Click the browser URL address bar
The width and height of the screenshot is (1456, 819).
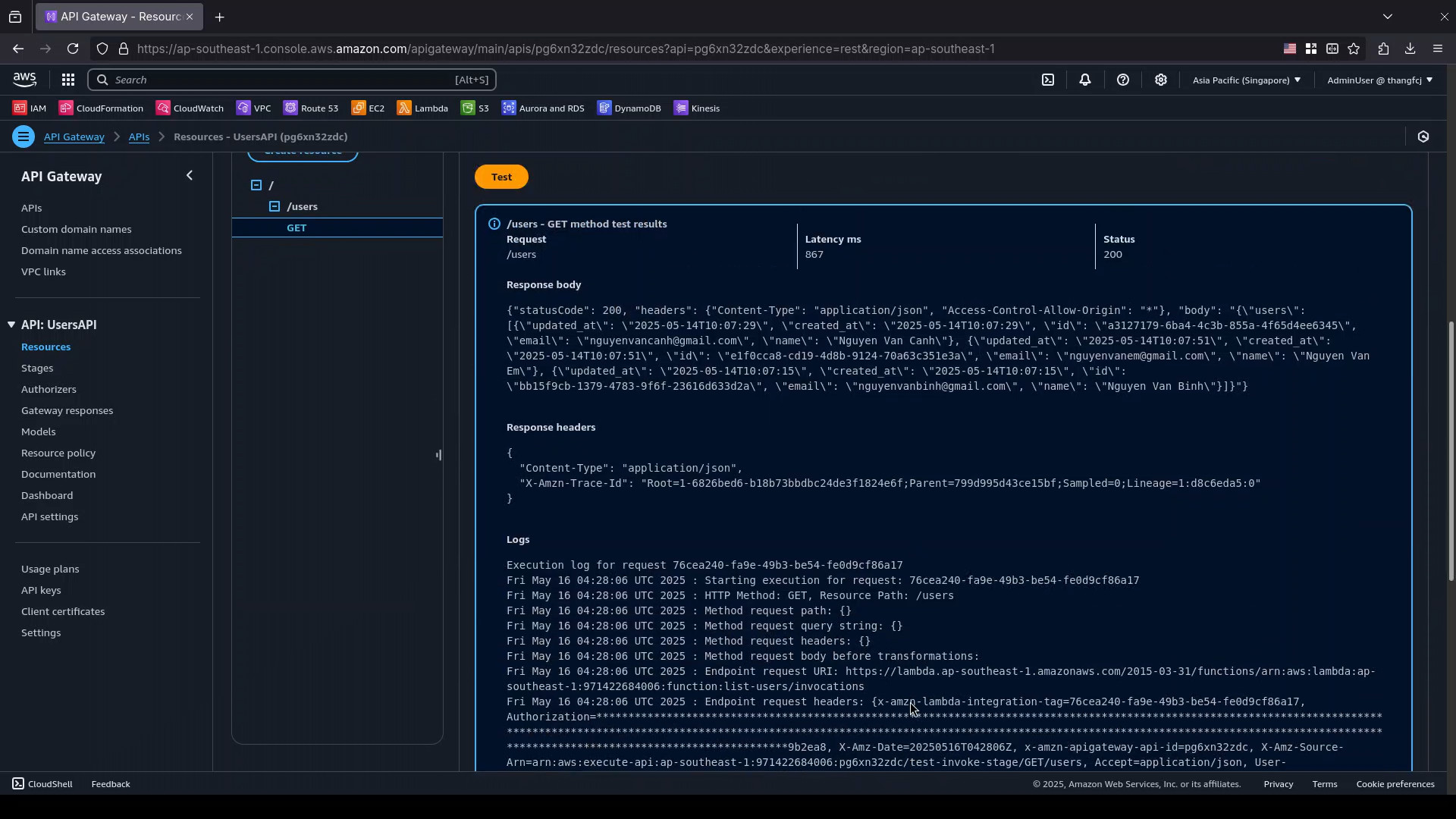565,49
